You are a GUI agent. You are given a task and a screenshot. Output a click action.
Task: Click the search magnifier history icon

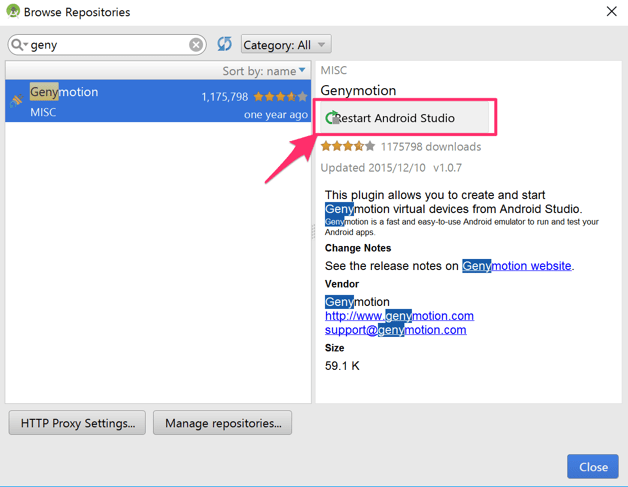[x=18, y=44]
